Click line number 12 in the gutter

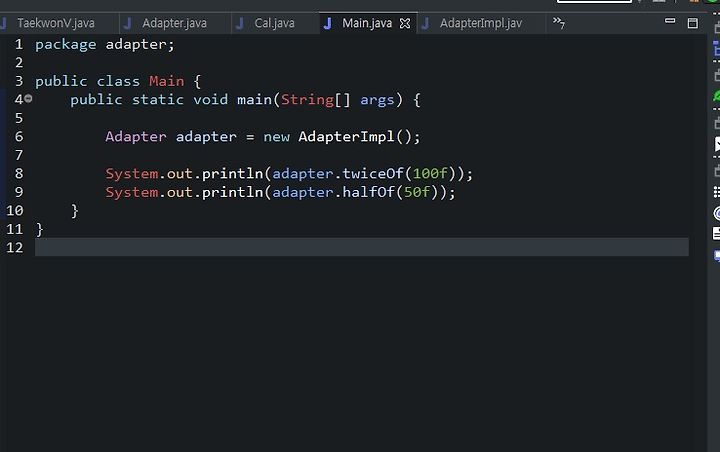pos(14,248)
